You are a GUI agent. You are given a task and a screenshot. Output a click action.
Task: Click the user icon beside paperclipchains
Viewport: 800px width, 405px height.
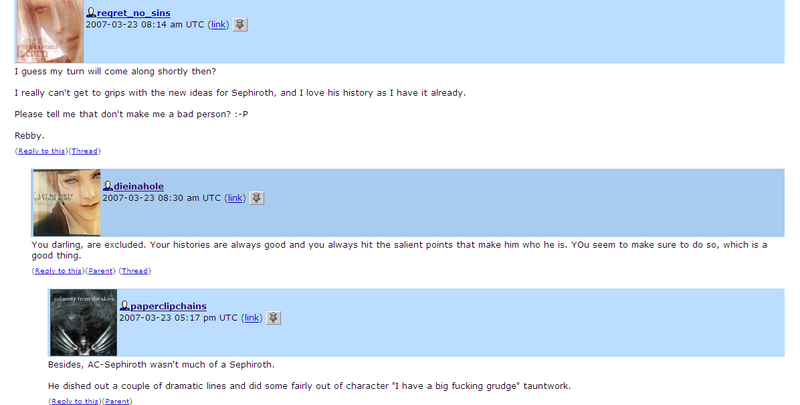(124, 306)
